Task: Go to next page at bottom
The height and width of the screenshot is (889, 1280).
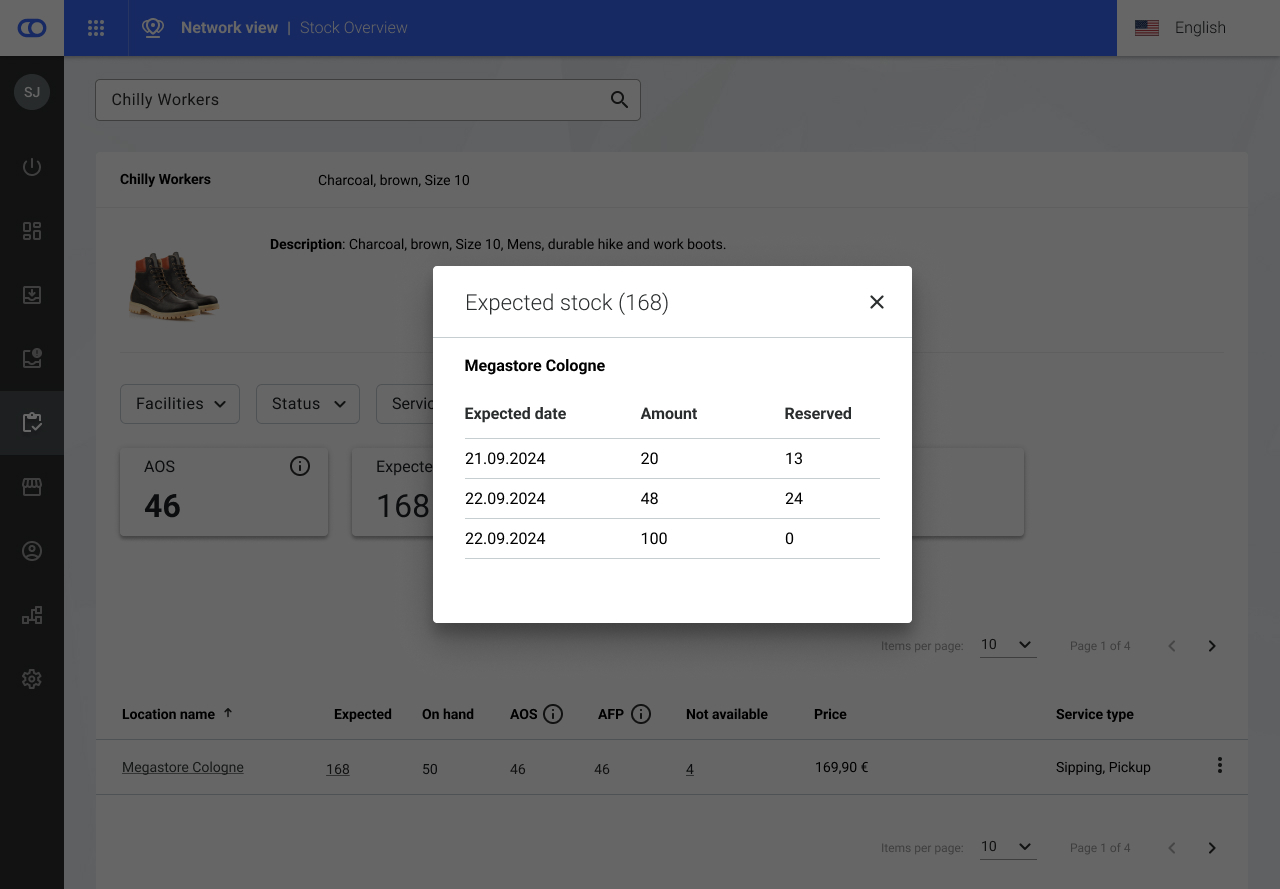Action: tap(1212, 848)
